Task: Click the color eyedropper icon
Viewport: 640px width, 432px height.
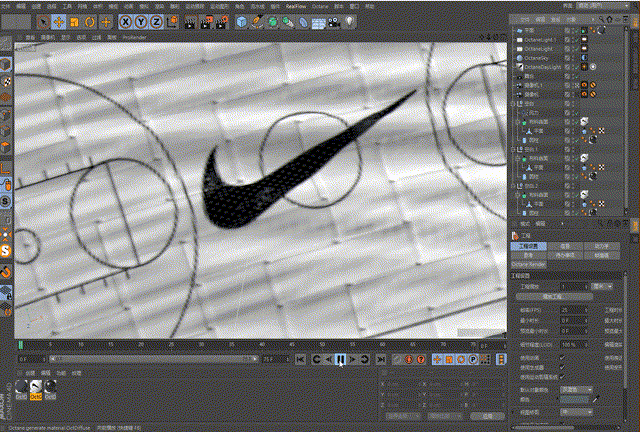Action: point(596,399)
